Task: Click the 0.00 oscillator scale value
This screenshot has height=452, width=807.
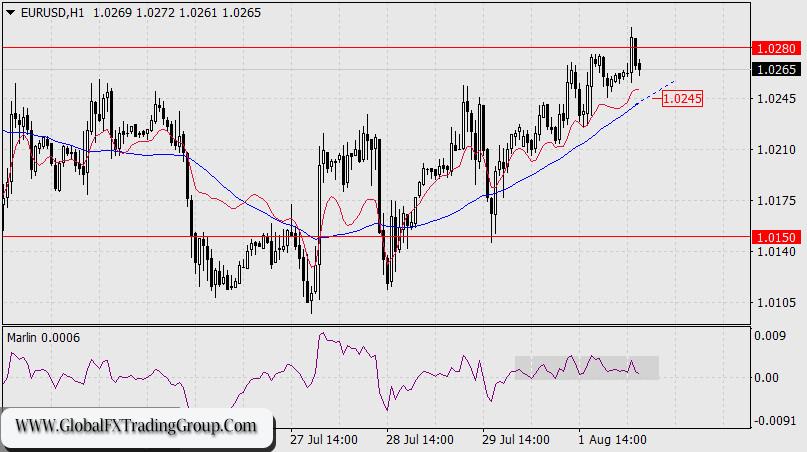Action: [766, 378]
